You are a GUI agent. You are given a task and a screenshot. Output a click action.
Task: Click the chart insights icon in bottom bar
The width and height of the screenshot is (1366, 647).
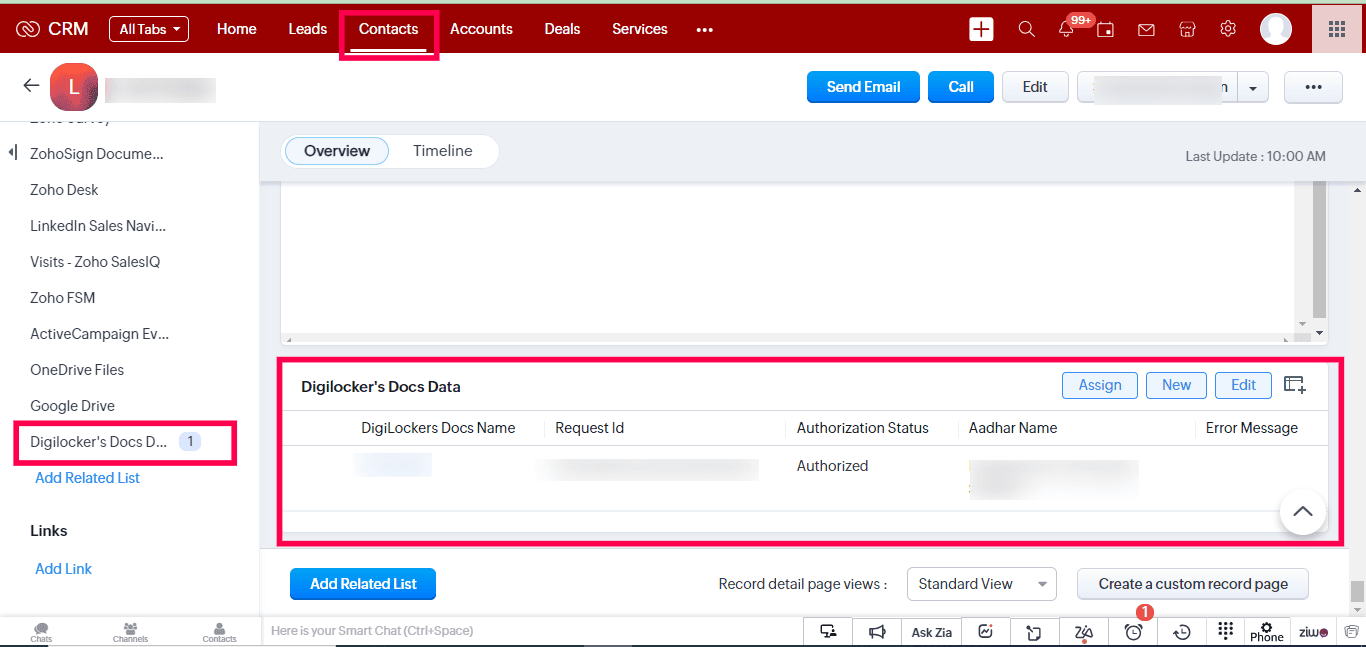(x=986, y=632)
